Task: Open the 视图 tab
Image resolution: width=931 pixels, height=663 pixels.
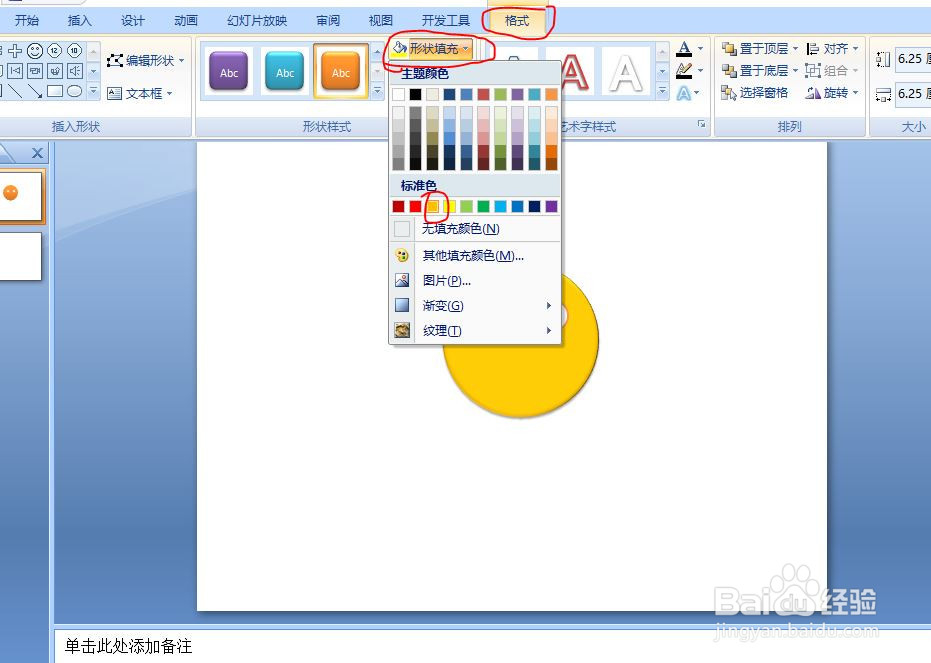Action: 381,20
